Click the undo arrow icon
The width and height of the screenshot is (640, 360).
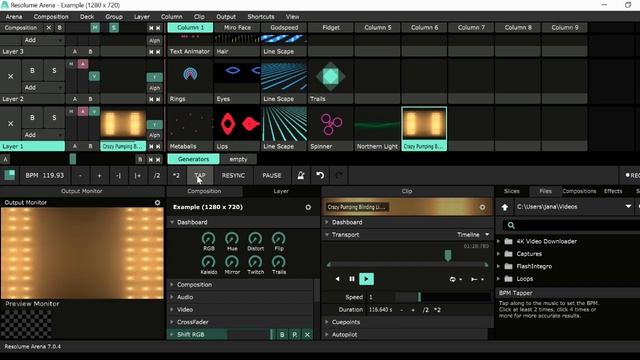pyautogui.click(x=320, y=176)
